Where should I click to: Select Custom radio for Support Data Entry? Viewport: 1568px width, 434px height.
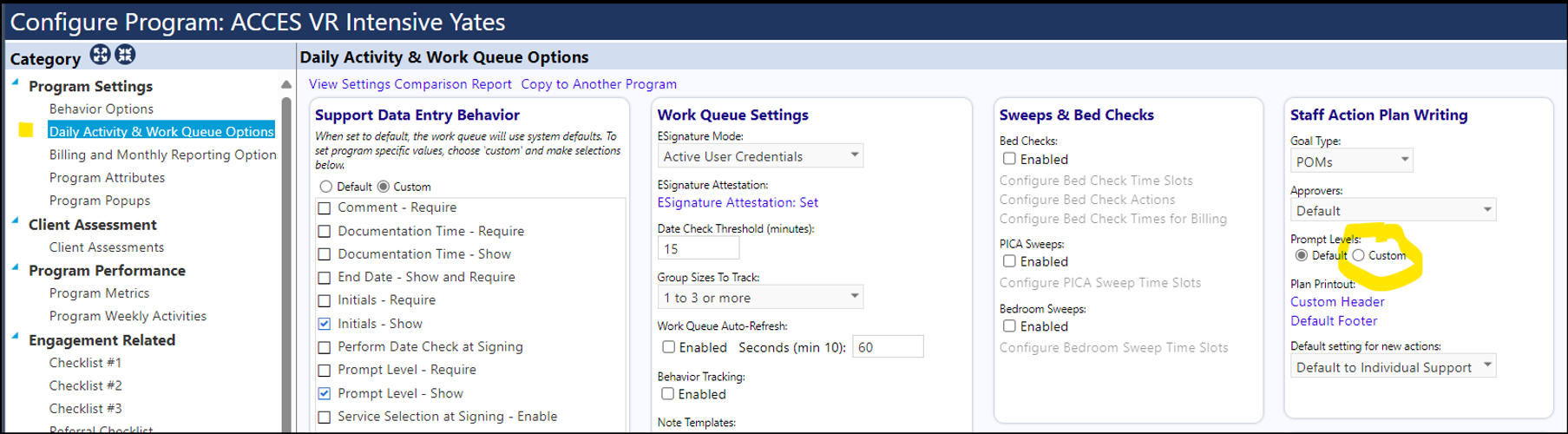click(384, 187)
